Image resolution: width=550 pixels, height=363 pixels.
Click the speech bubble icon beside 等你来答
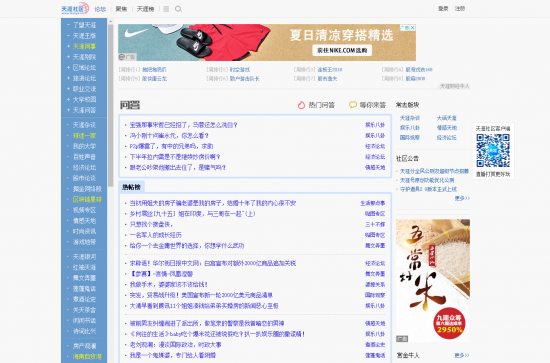[353, 105]
